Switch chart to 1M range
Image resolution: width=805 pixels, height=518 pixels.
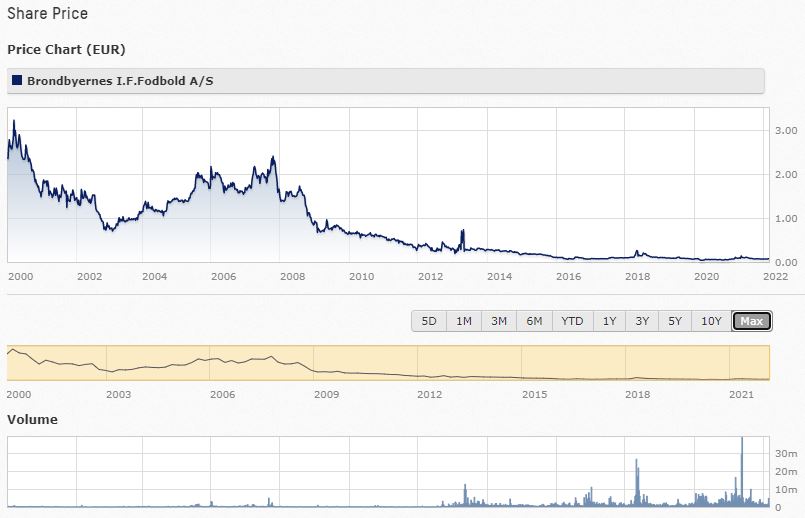[463, 321]
